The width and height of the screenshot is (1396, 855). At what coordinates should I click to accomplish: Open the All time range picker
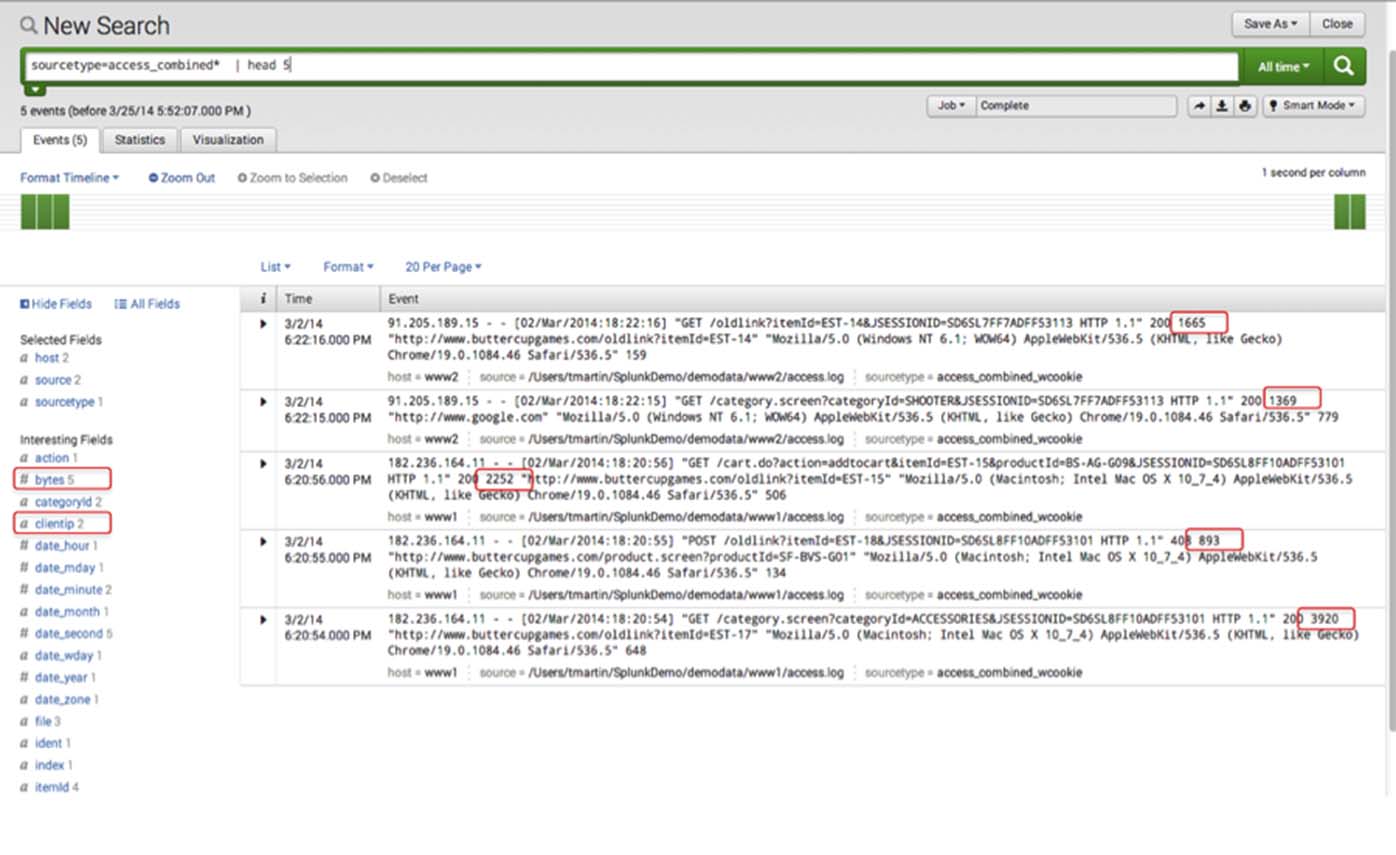pos(1283,67)
